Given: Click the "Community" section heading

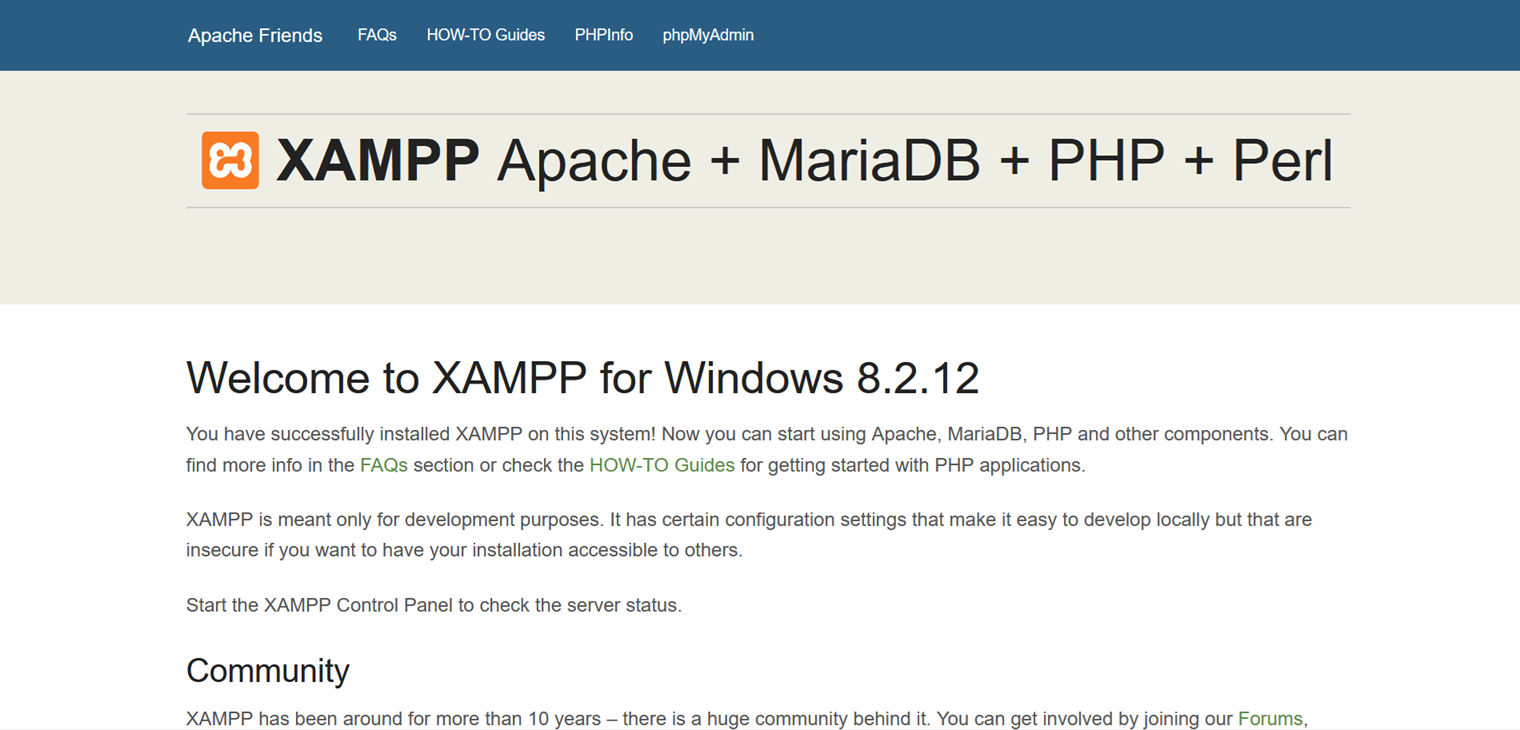Looking at the screenshot, I should click(x=268, y=670).
